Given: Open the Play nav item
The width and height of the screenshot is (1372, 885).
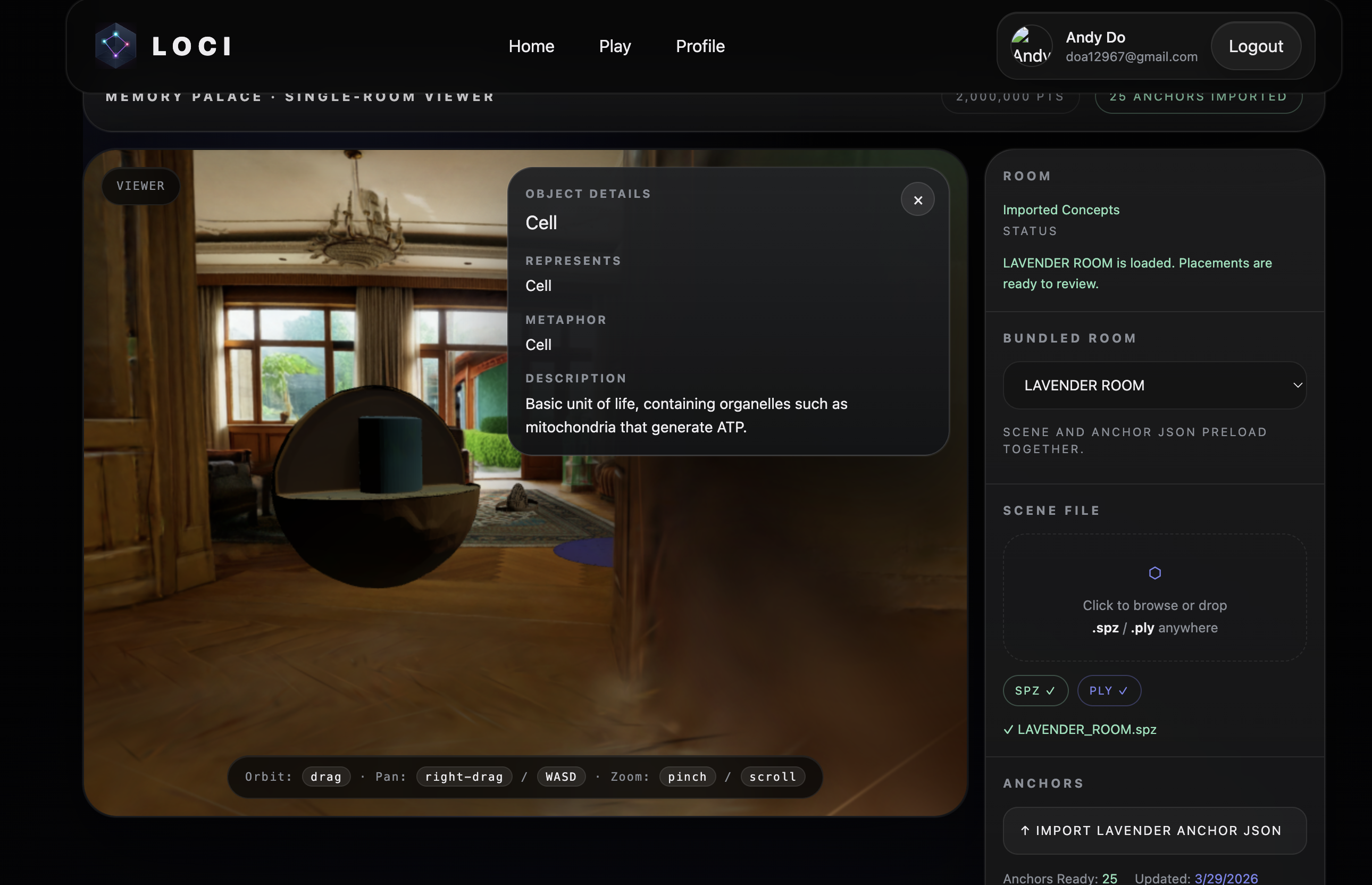Looking at the screenshot, I should coord(615,46).
